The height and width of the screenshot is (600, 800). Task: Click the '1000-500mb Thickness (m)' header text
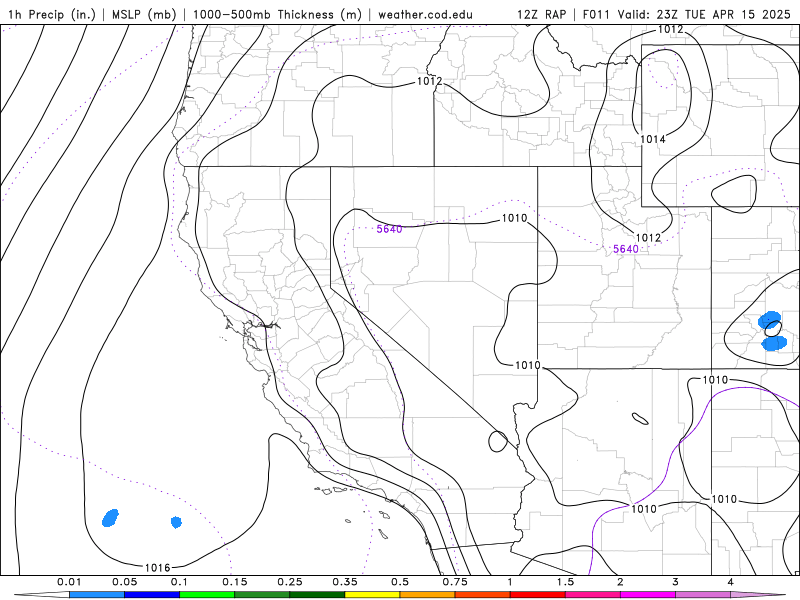coord(277,15)
